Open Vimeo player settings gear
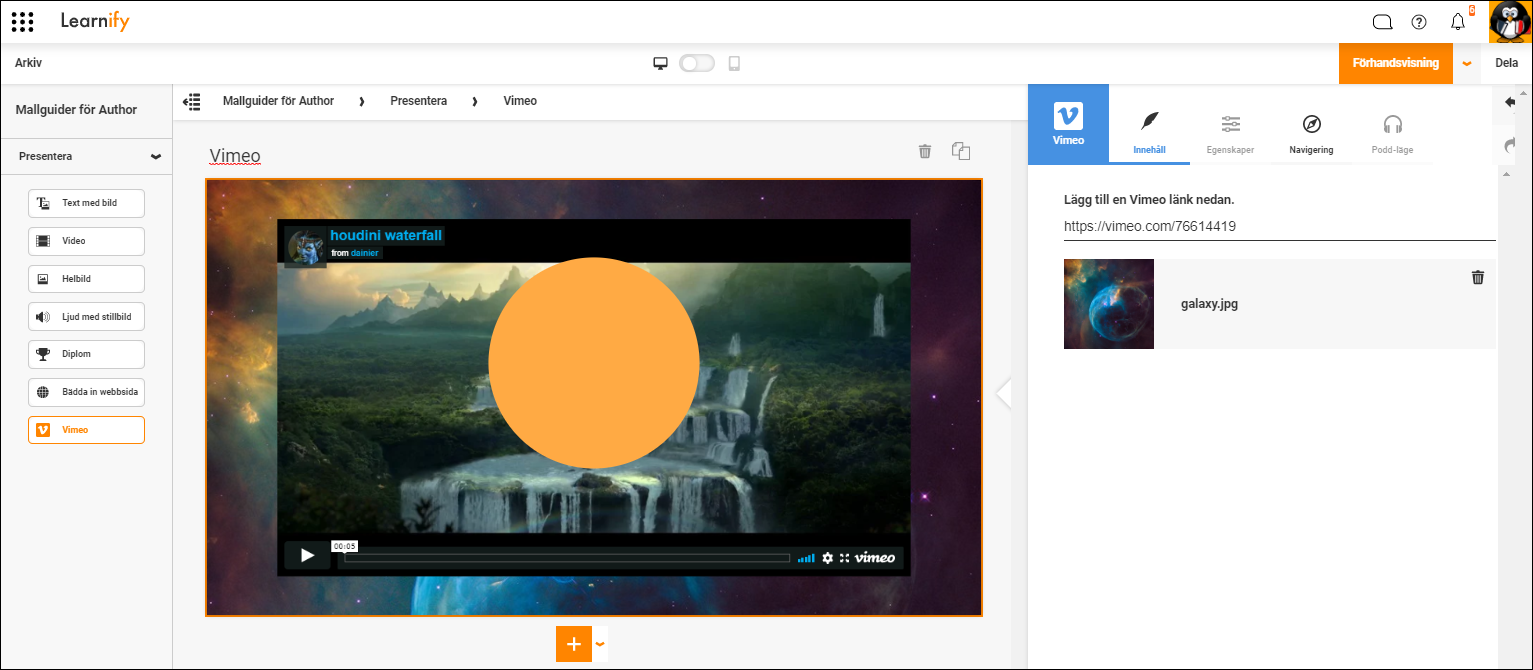Screen dimensions: 1533x670 point(827,558)
